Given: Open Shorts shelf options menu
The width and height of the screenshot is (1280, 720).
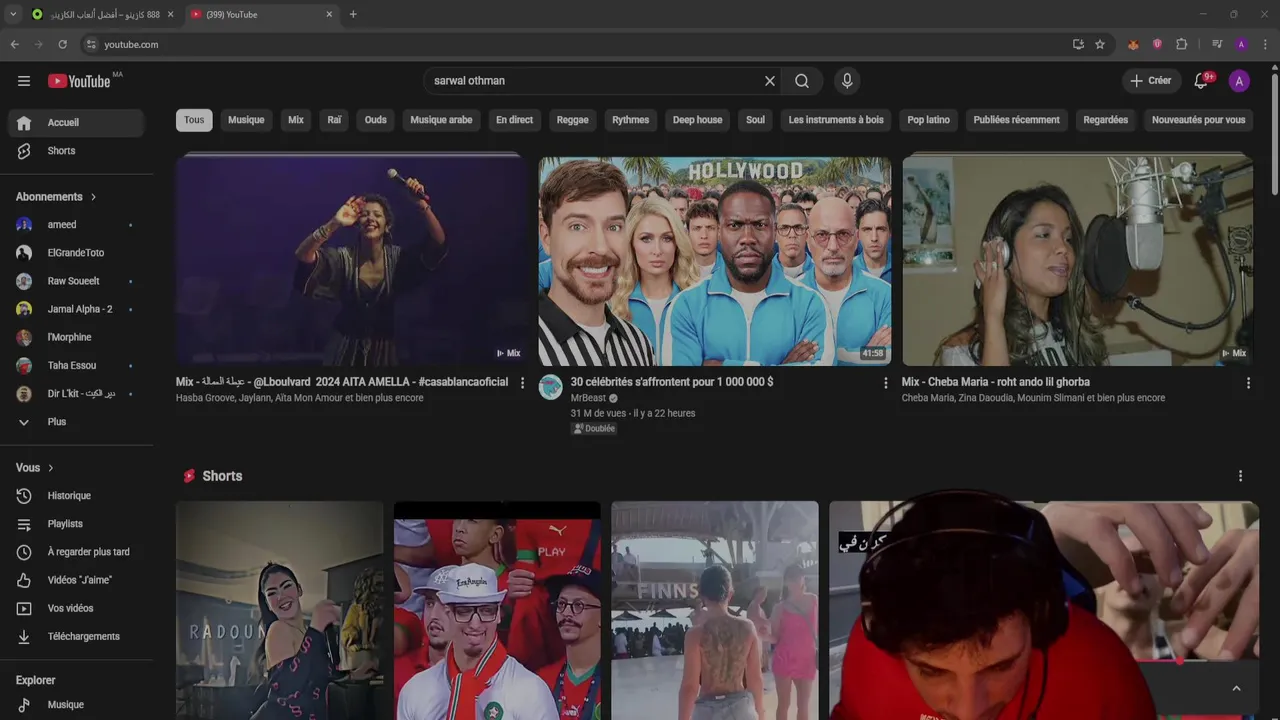Looking at the screenshot, I should click(1240, 476).
